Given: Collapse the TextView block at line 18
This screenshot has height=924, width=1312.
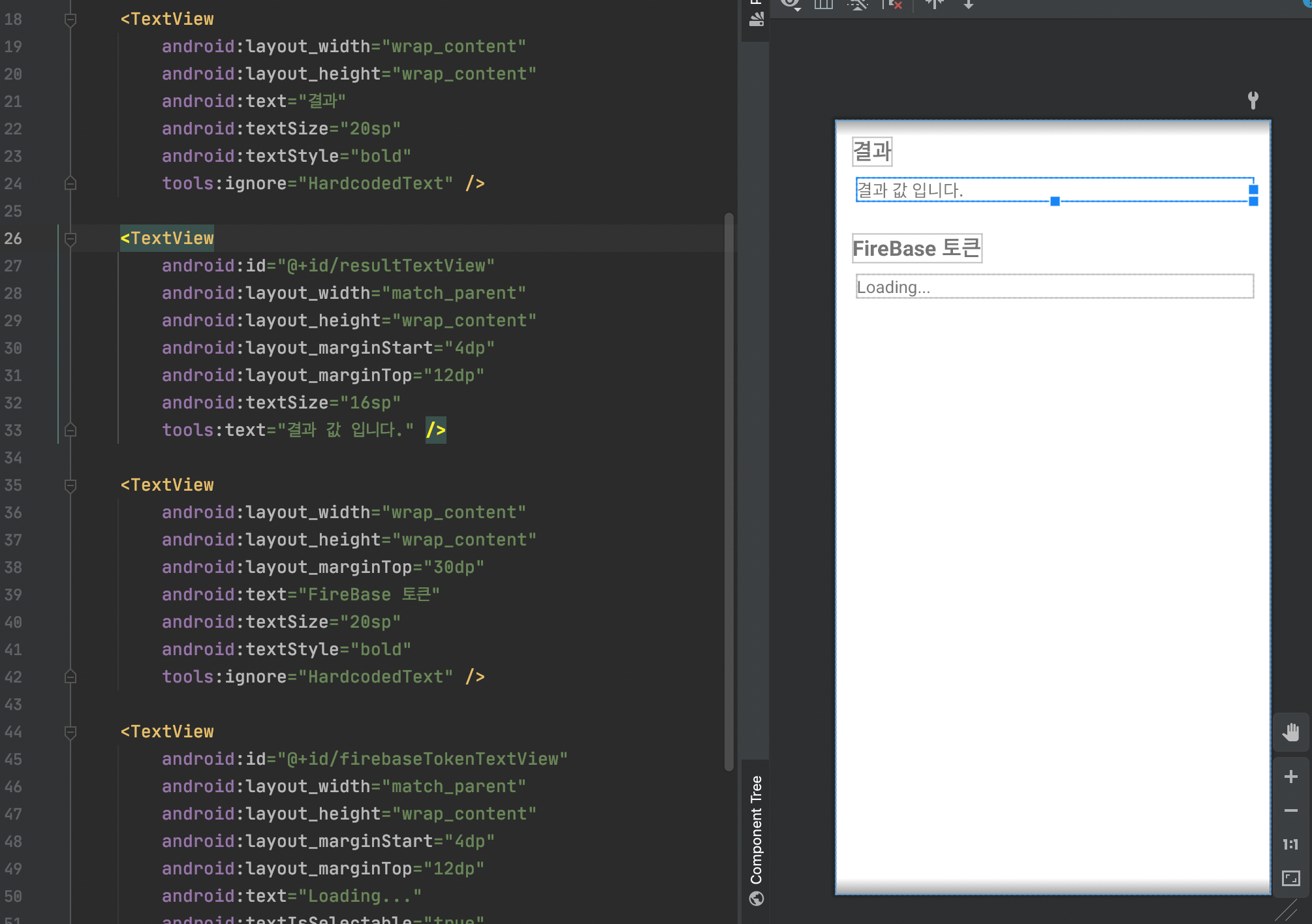Looking at the screenshot, I should tap(70, 20).
